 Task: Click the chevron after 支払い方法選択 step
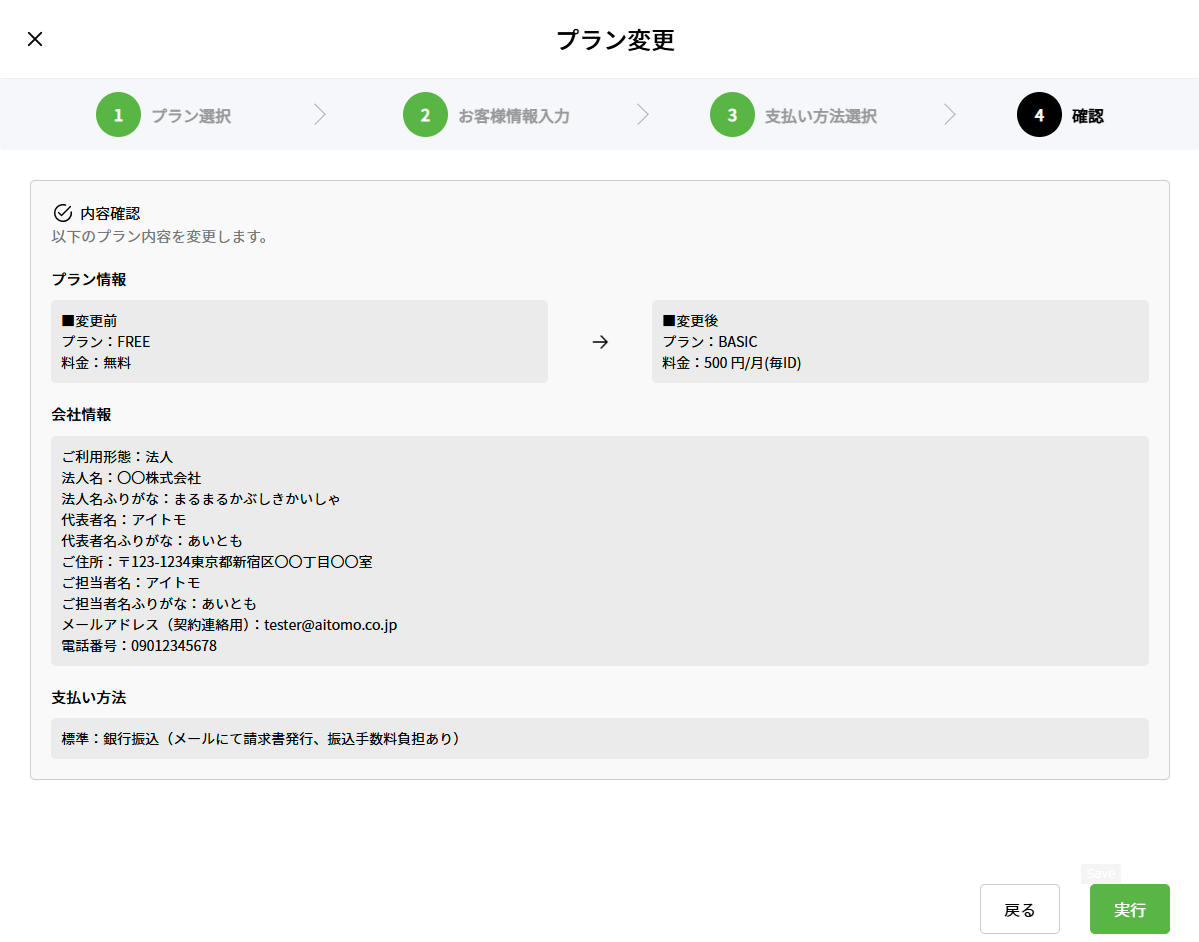pos(950,115)
